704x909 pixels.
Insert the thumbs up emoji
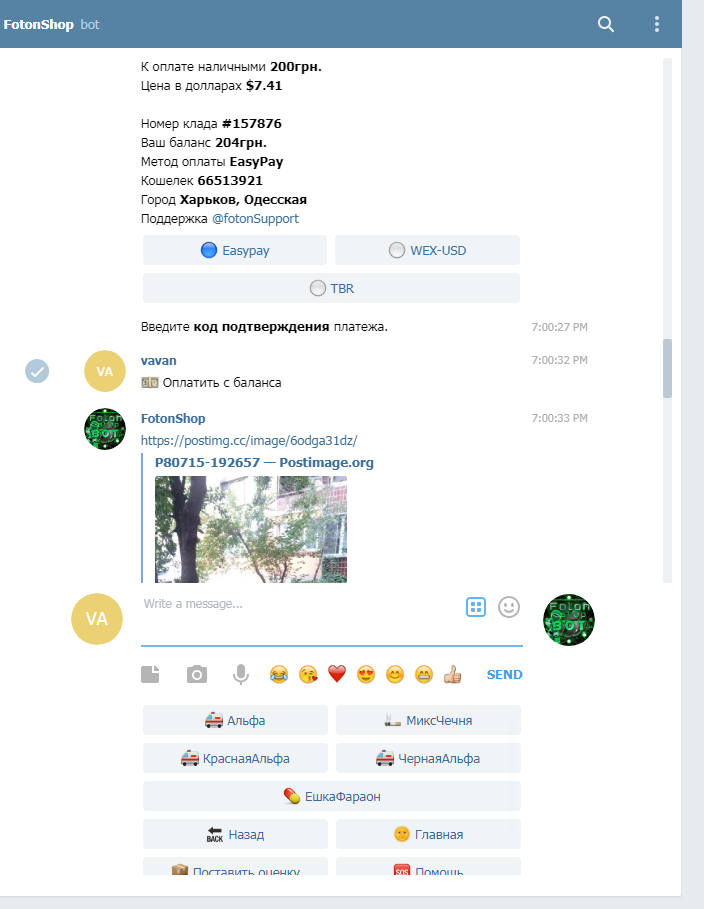click(453, 675)
